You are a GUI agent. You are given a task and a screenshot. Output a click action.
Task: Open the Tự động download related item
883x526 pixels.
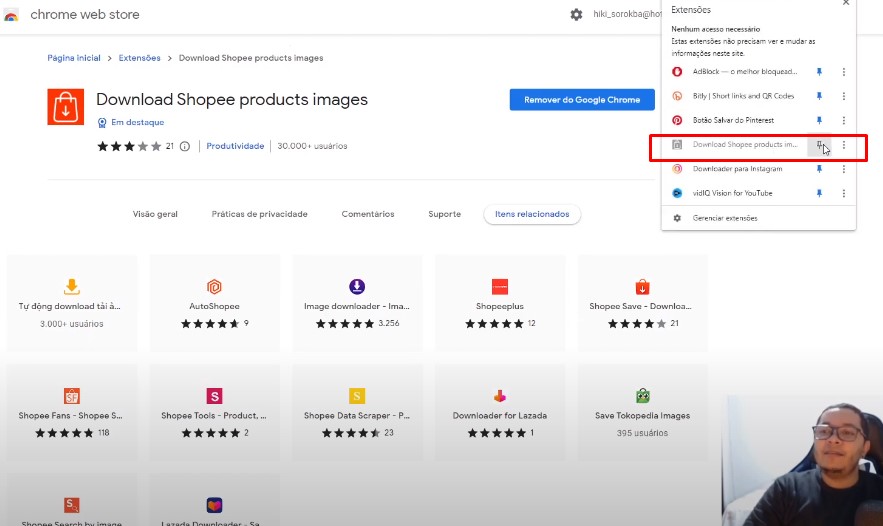pyautogui.click(x=72, y=303)
